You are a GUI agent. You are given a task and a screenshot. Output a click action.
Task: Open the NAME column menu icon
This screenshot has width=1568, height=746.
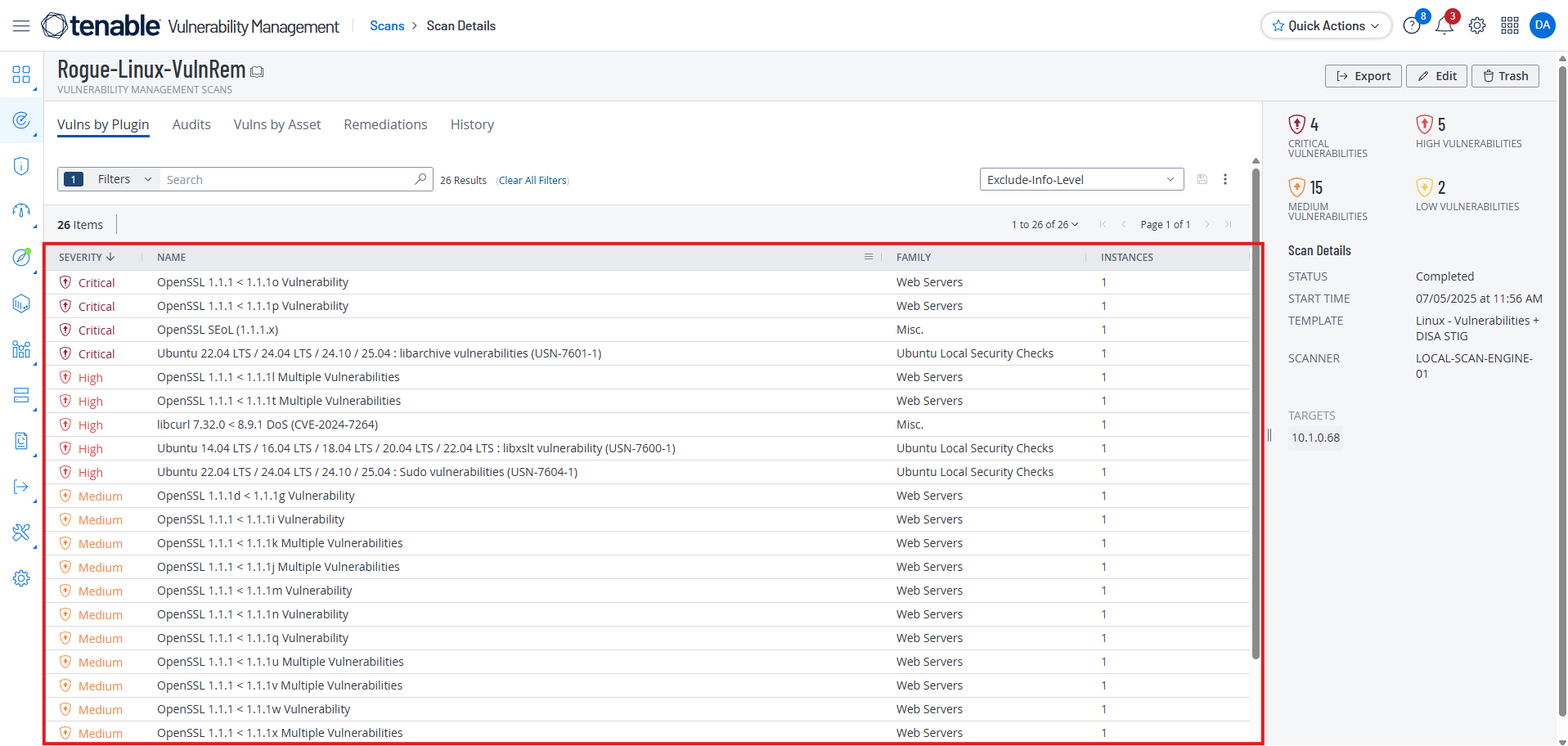pyautogui.click(x=869, y=257)
